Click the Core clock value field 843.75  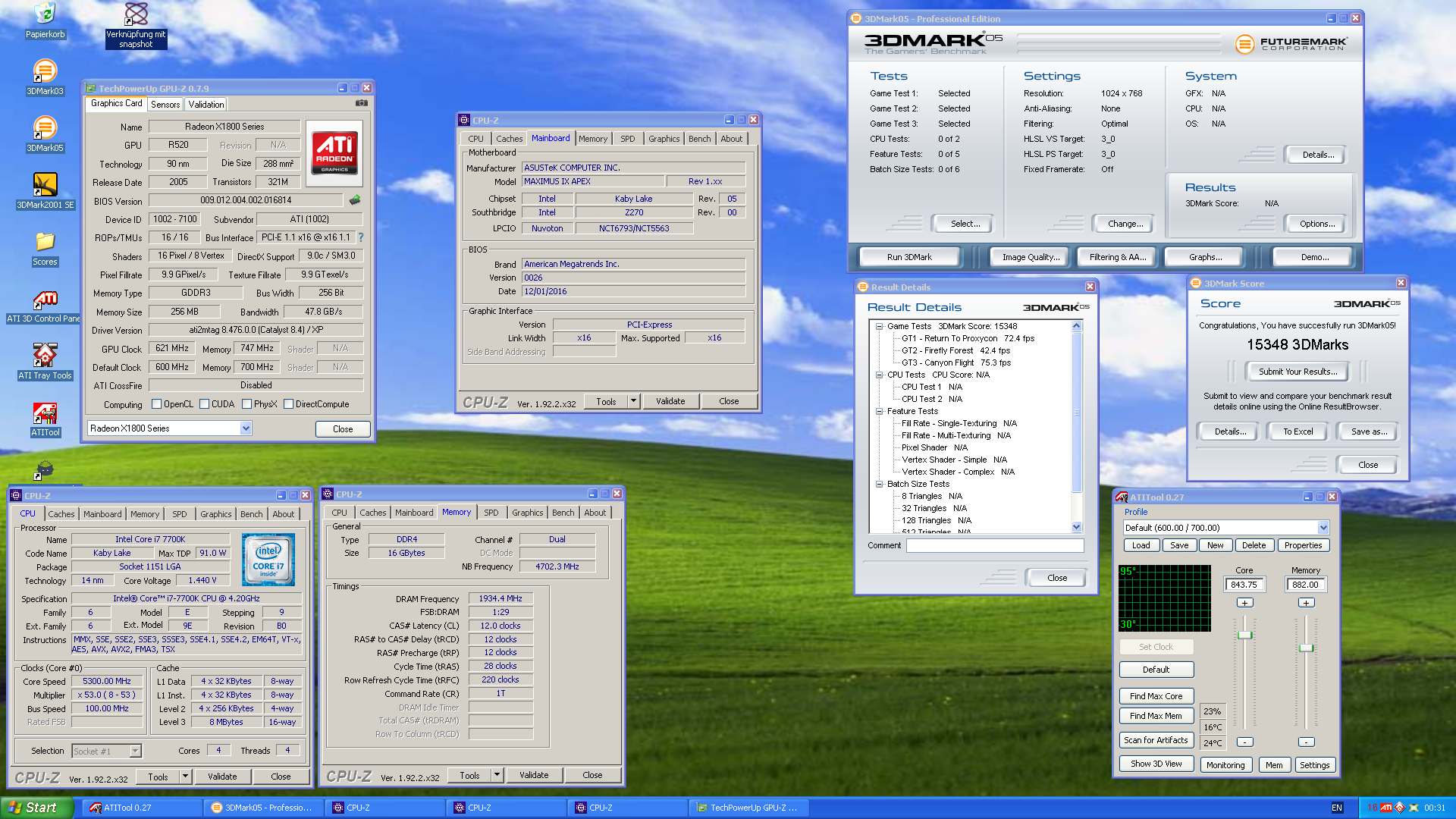[x=1244, y=585]
